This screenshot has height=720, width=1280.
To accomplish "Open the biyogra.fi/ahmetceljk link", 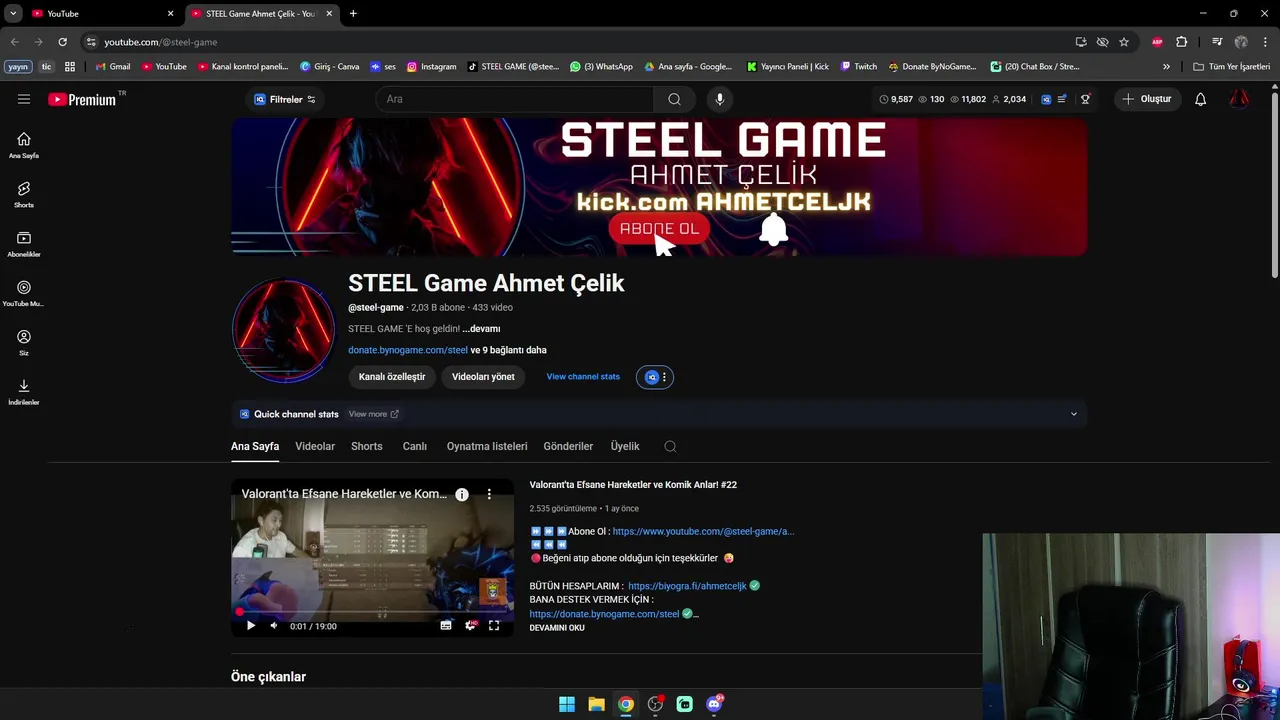I will coord(687,586).
